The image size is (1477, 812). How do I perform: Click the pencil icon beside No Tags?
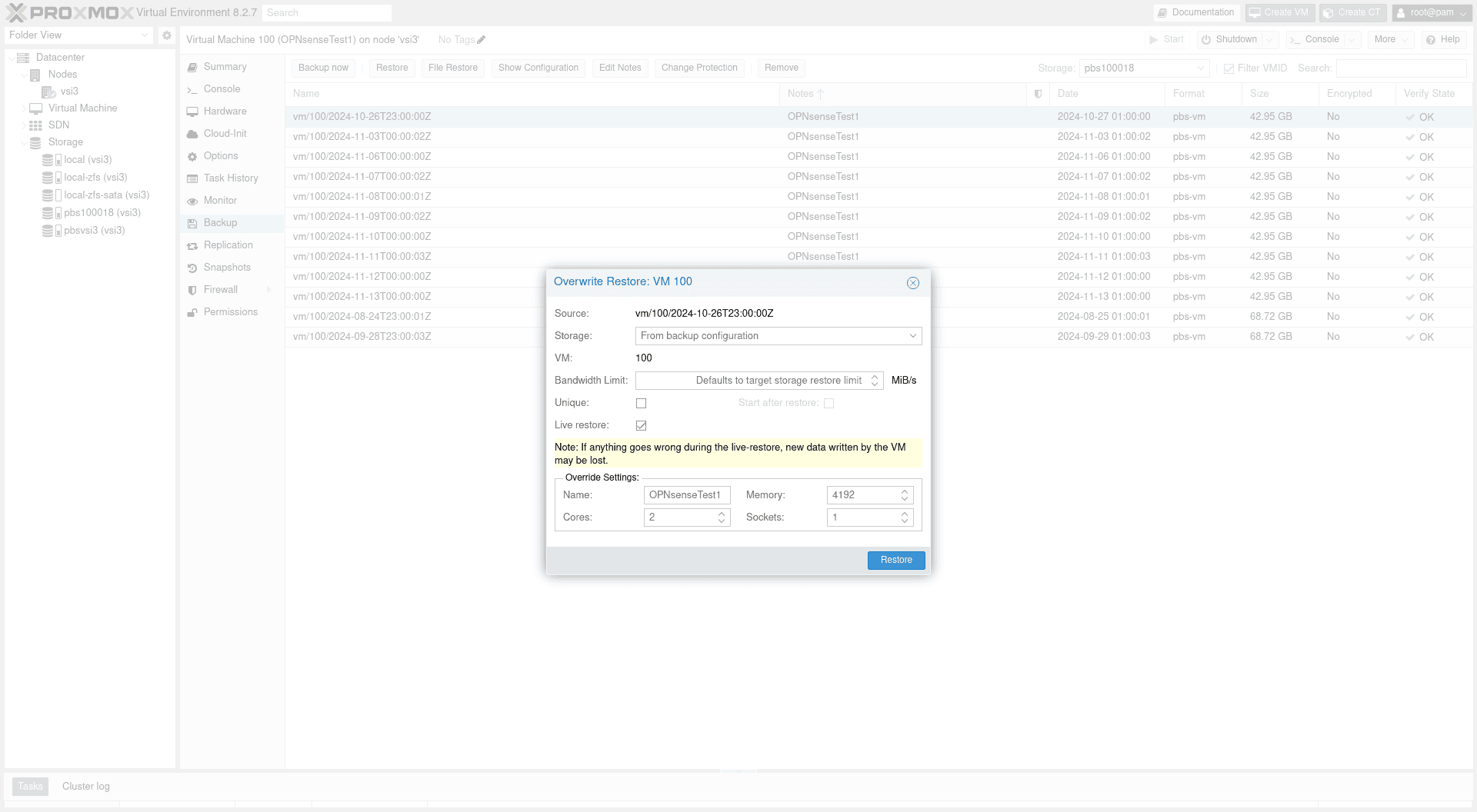coord(481,40)
